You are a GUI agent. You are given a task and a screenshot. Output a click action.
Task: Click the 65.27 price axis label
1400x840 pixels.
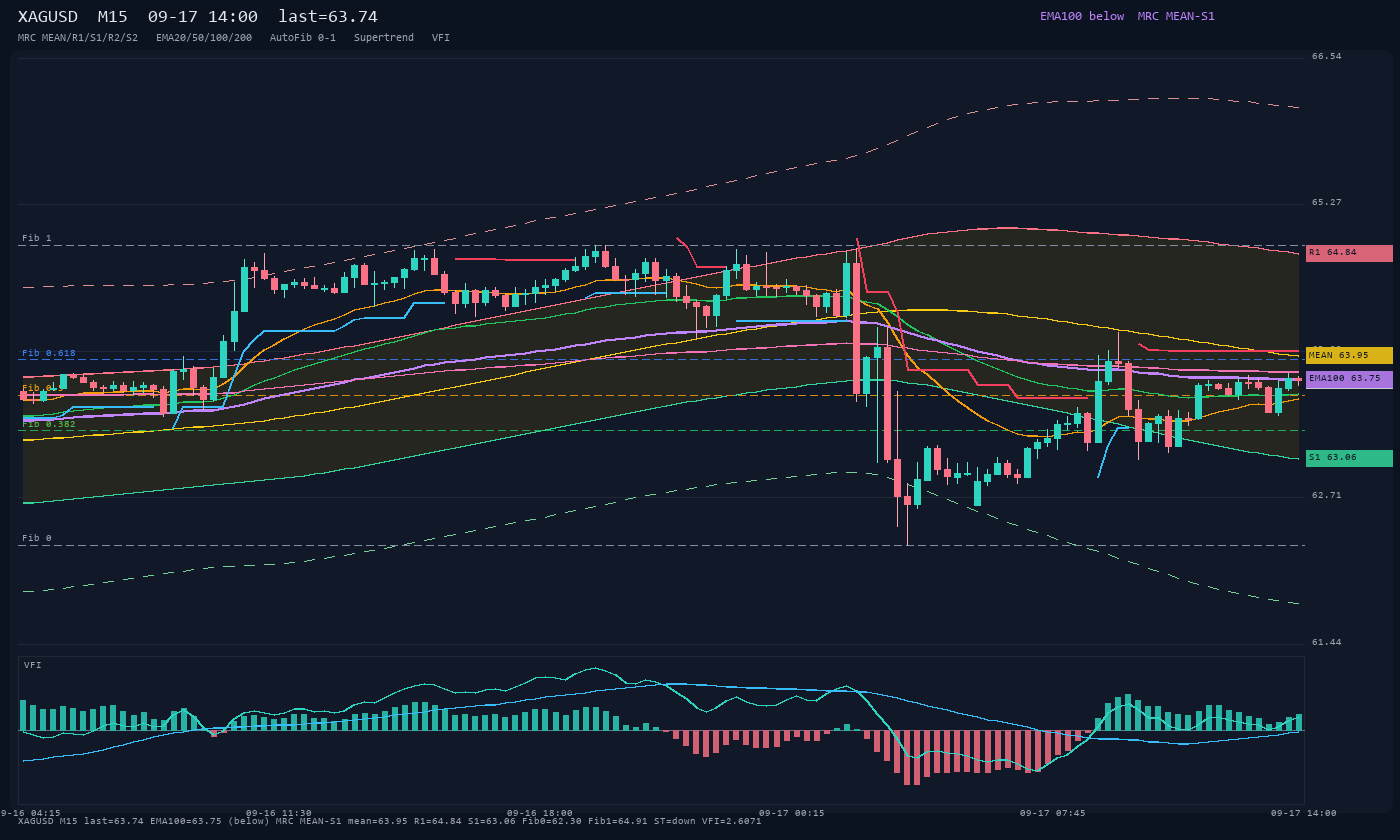(1327, 202)
